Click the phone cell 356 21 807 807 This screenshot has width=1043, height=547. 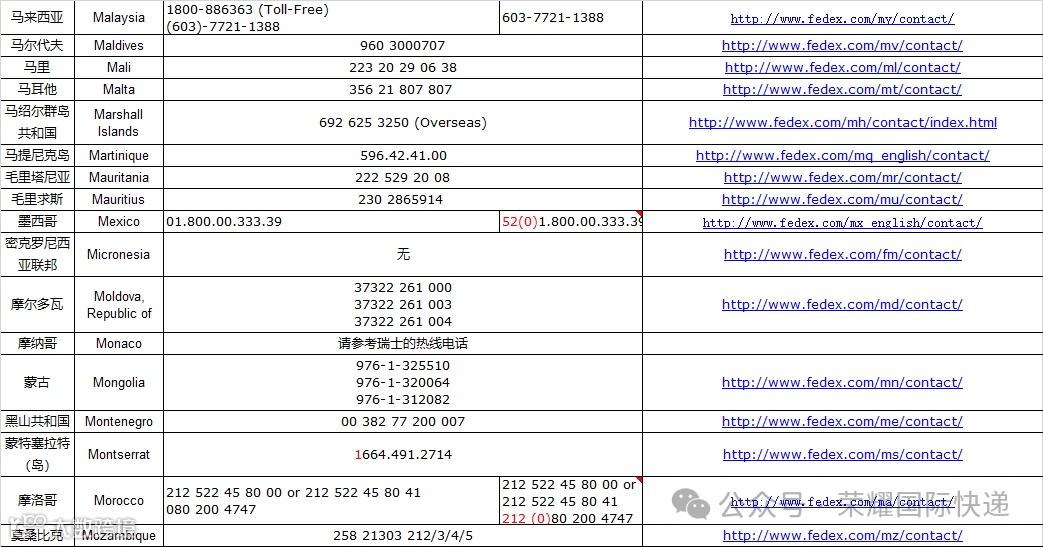[x=402, y=89]
